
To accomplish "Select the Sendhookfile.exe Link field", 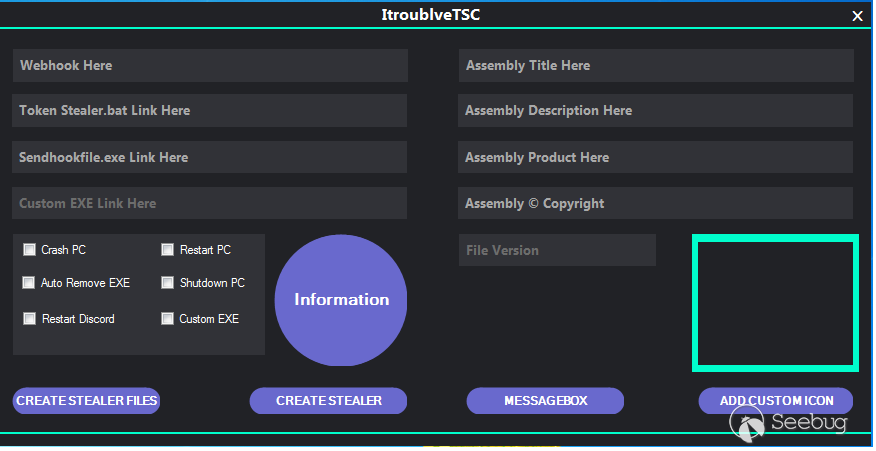I will pos(210,157).
